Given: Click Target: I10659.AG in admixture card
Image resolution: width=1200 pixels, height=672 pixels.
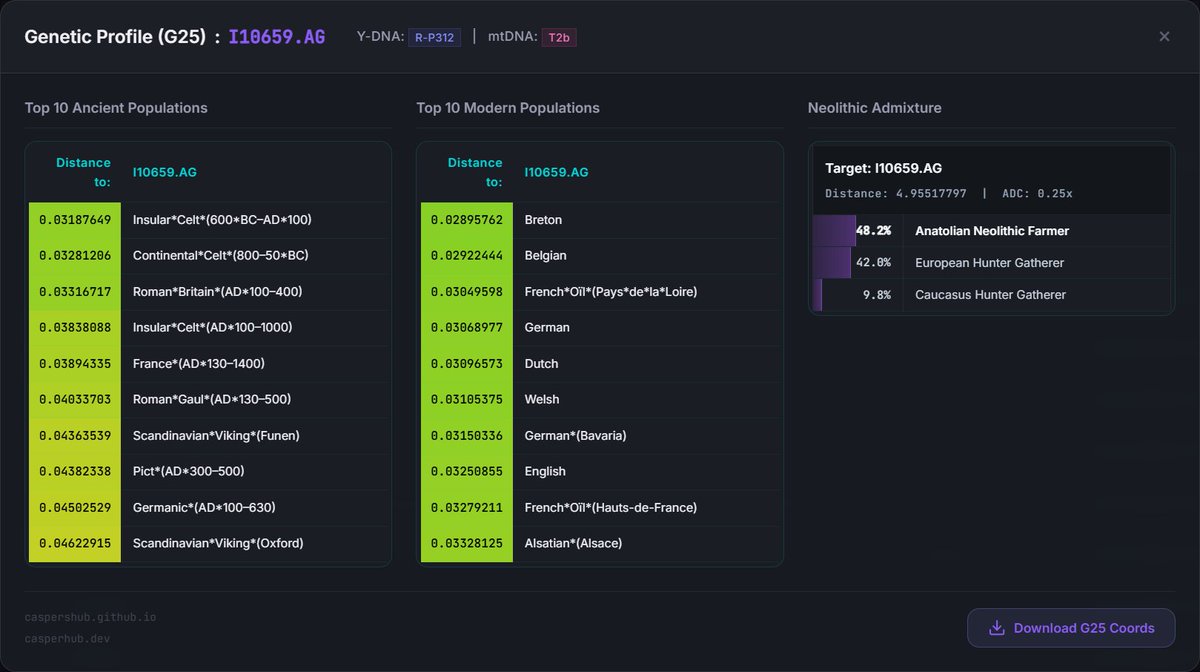Looking at the screenshot, I should 883,169.
